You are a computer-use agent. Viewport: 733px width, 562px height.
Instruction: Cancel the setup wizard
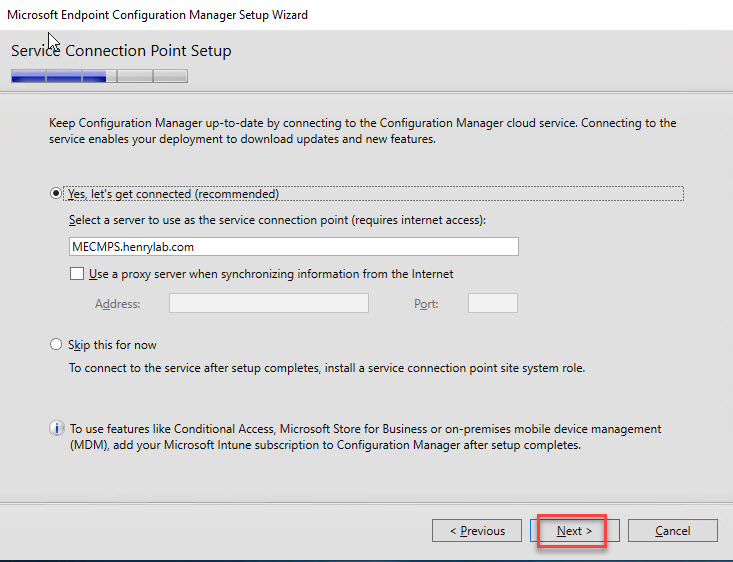[x=672, y=531]
